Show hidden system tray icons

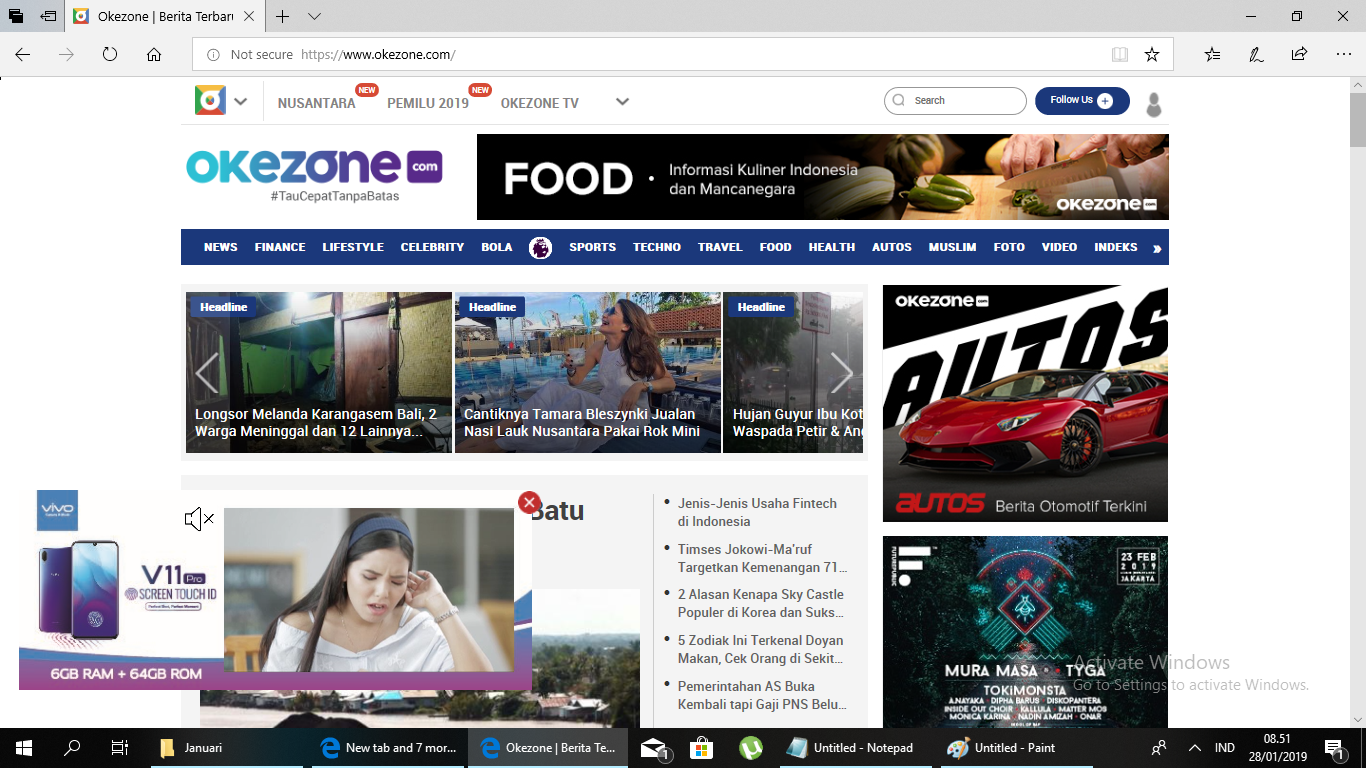pyautogui.click(x=1194, y=748)
